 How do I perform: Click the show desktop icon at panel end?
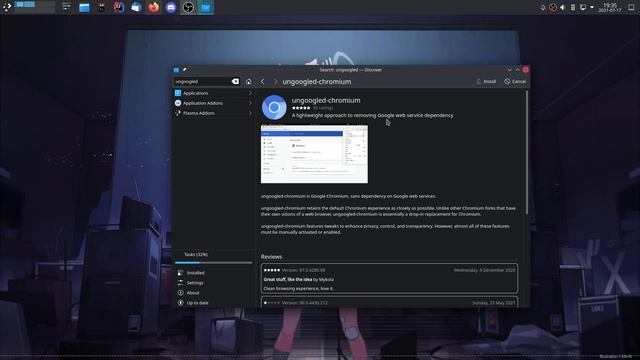[x=631, y=7]
